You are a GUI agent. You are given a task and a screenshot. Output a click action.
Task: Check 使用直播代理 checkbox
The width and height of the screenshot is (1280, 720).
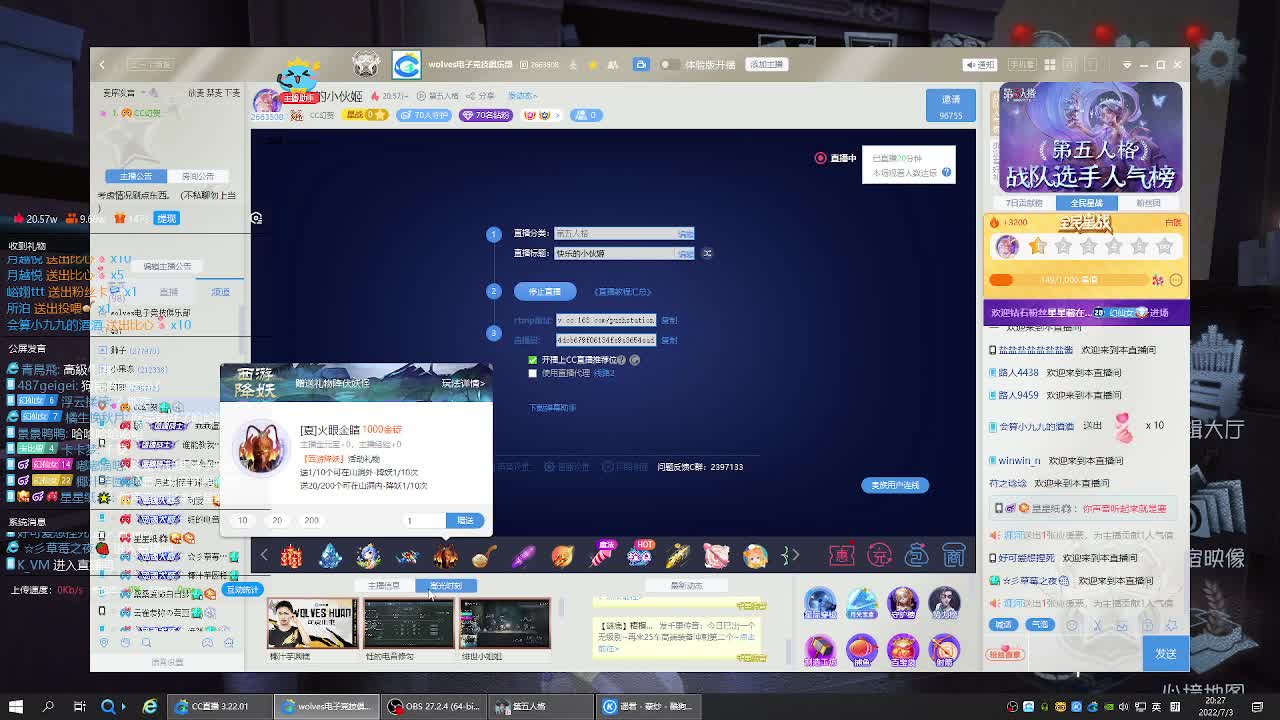(x=532, y=373)
